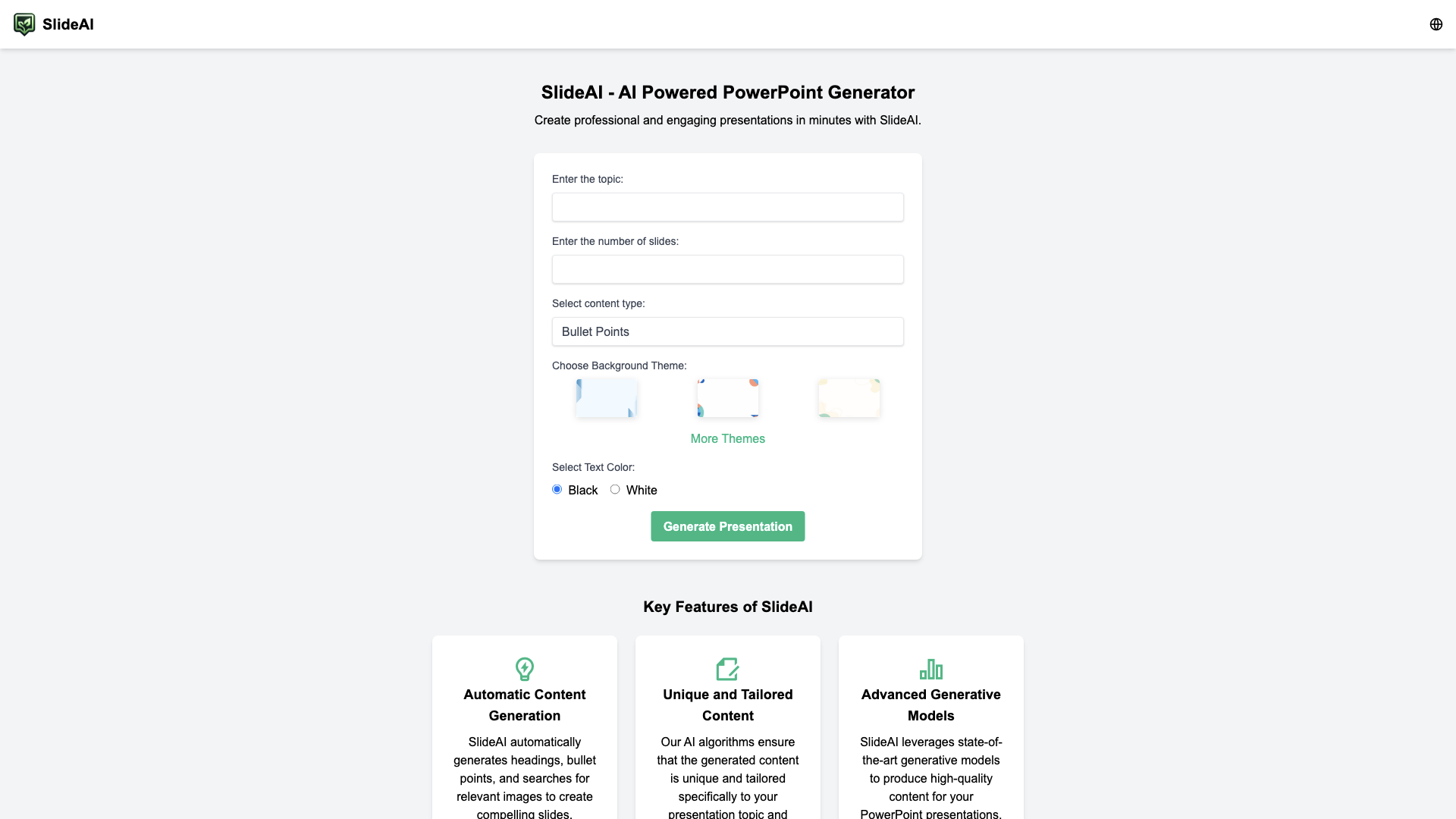
Task: Click the lightbulb Automatic Content Generation icon
Action: coord(525,669)
